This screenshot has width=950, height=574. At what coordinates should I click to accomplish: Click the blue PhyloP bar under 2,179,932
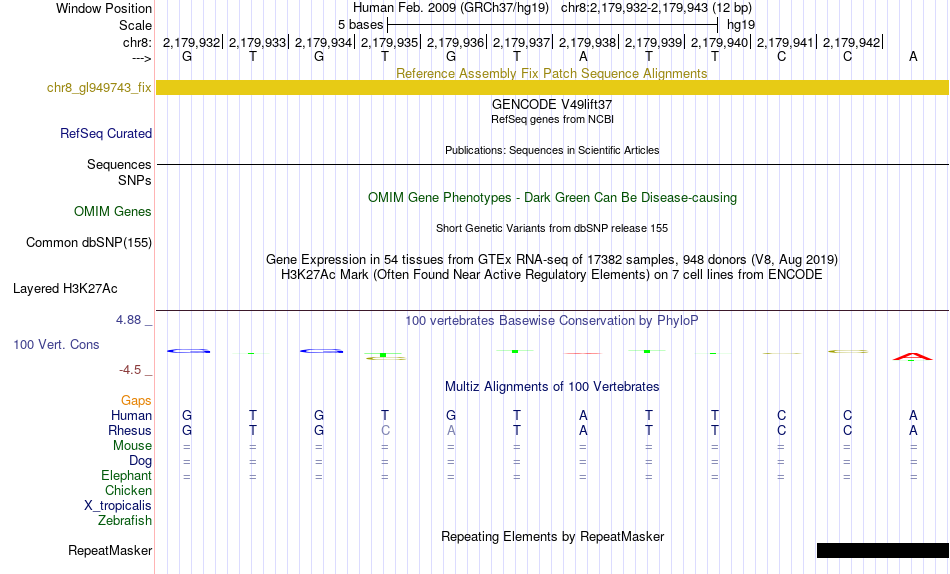tap(188, 351)
